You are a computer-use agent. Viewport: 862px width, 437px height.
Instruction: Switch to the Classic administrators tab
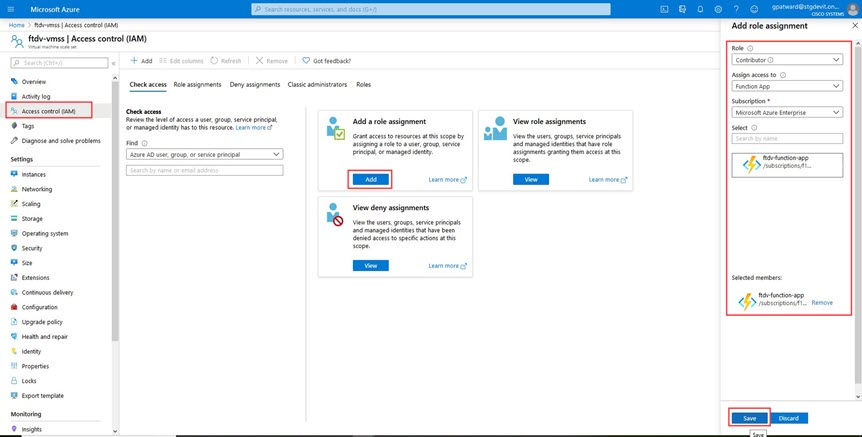pos(317,85)
